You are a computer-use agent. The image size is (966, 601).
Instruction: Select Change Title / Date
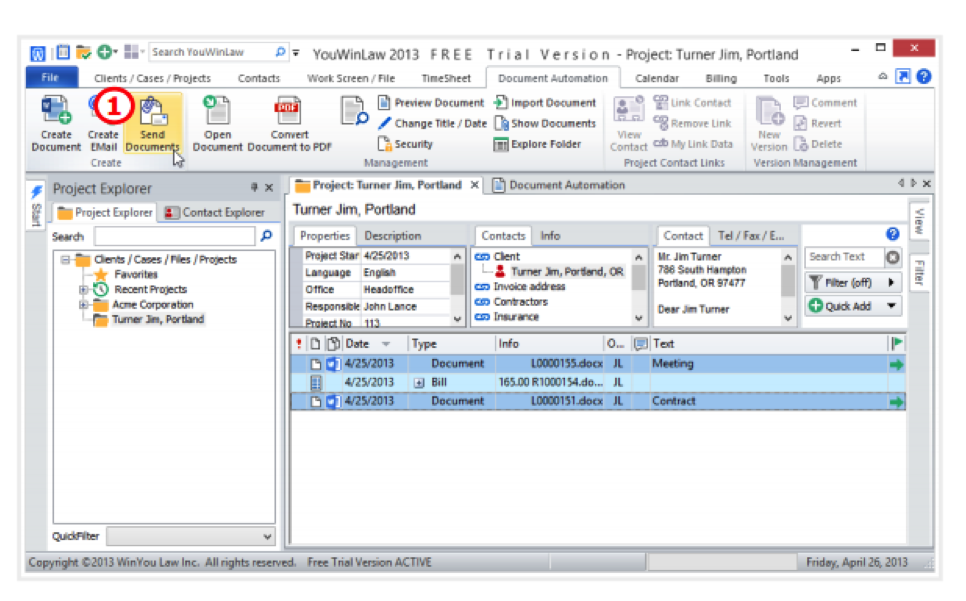(x=432, y=123)
